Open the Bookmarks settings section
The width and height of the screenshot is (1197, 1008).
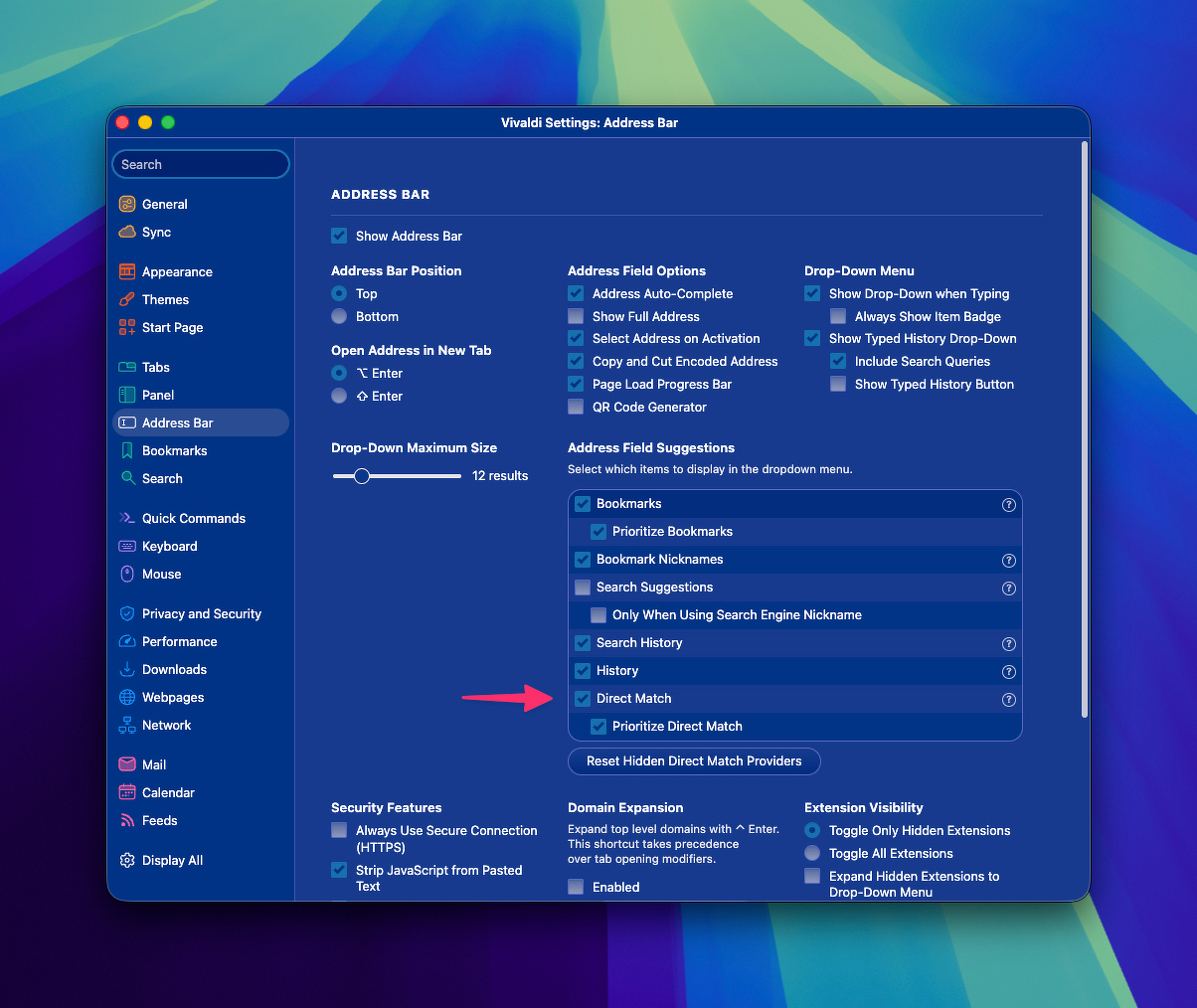(x=174, y=450)
